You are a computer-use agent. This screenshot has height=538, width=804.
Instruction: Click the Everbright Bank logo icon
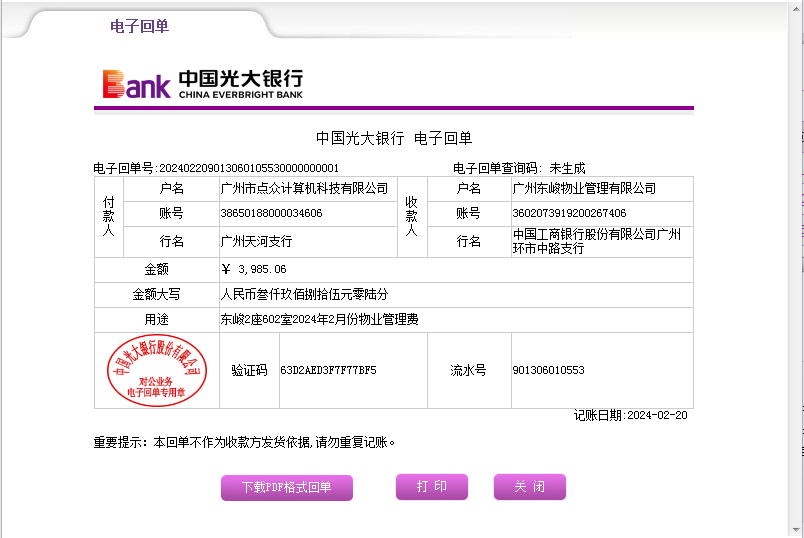[137, 84]
